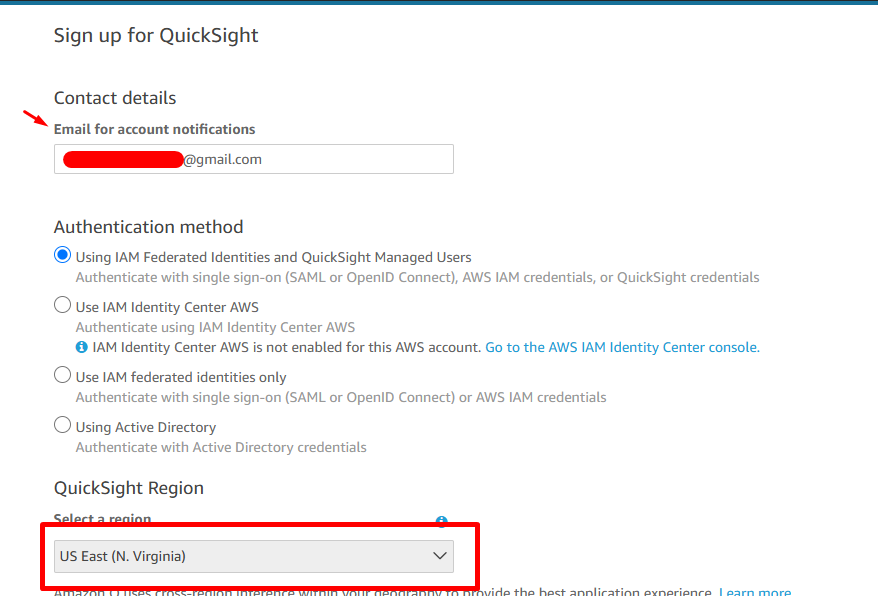Select IAM Federated Identities and QuickSight Managed Users

[63, 256]
